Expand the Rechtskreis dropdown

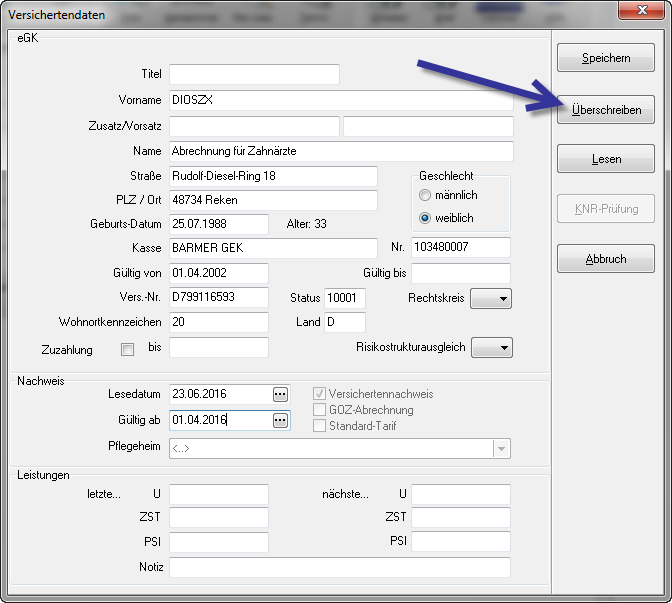pyautogui.click(x=490, y=298)
